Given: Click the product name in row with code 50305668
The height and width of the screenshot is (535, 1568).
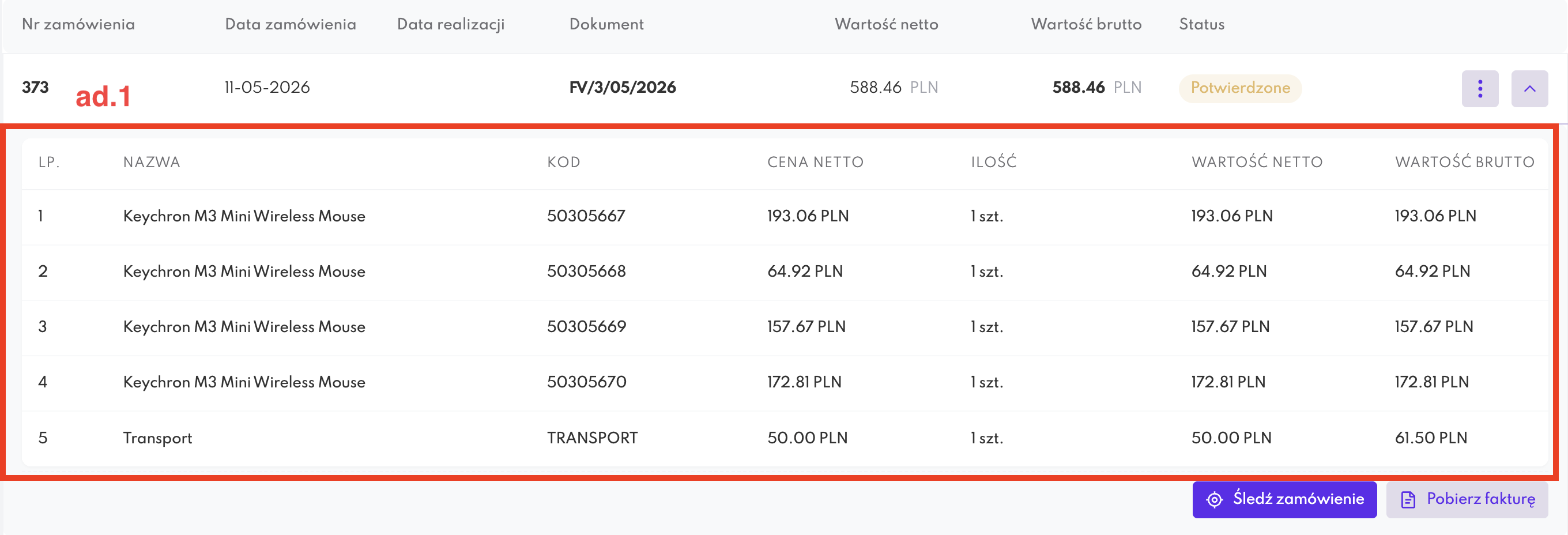Looking at the screenshot, I should pyautogui.click(x=244, y=272).
